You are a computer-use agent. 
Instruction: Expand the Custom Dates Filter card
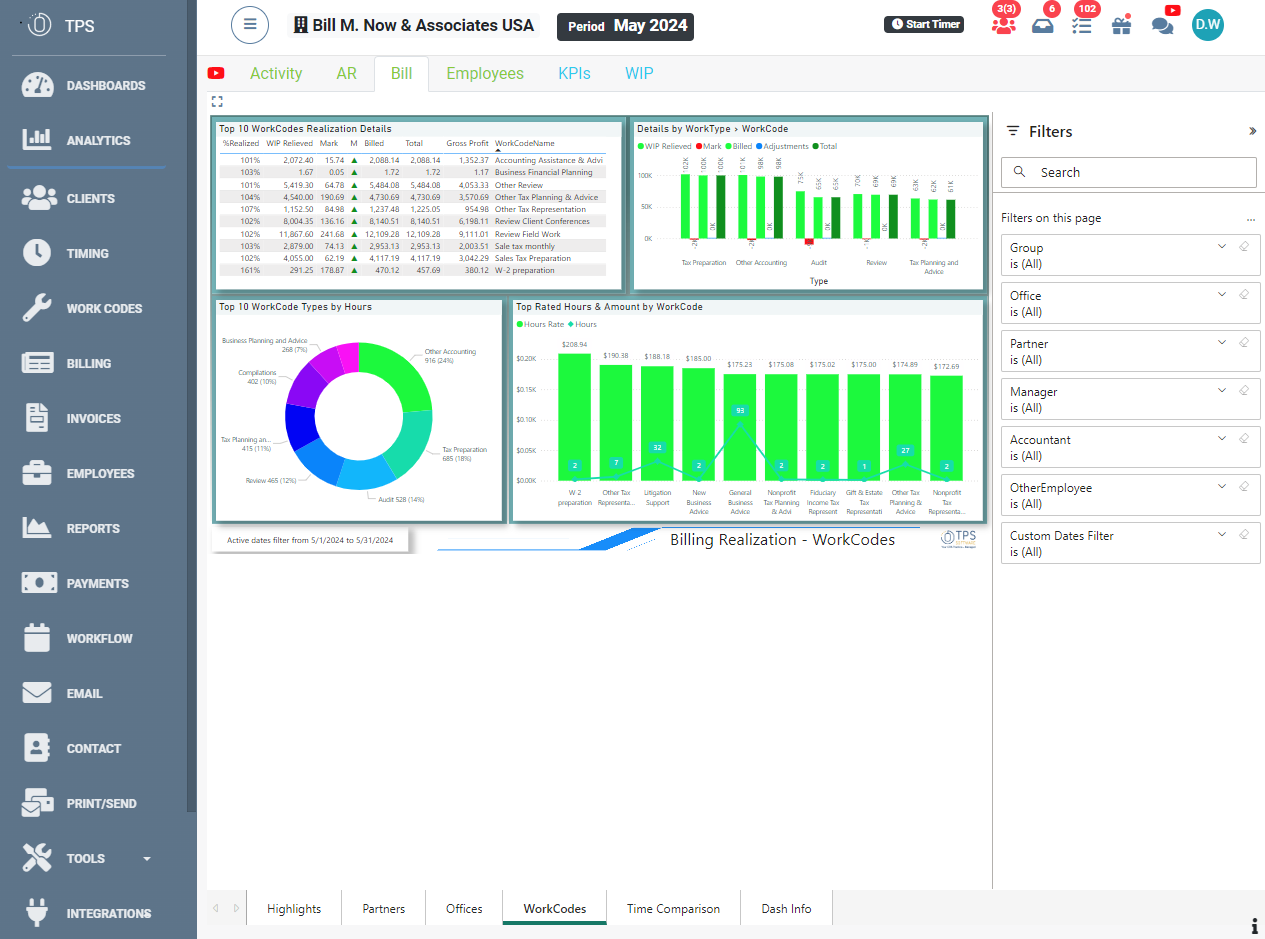tap(1221, 534)
